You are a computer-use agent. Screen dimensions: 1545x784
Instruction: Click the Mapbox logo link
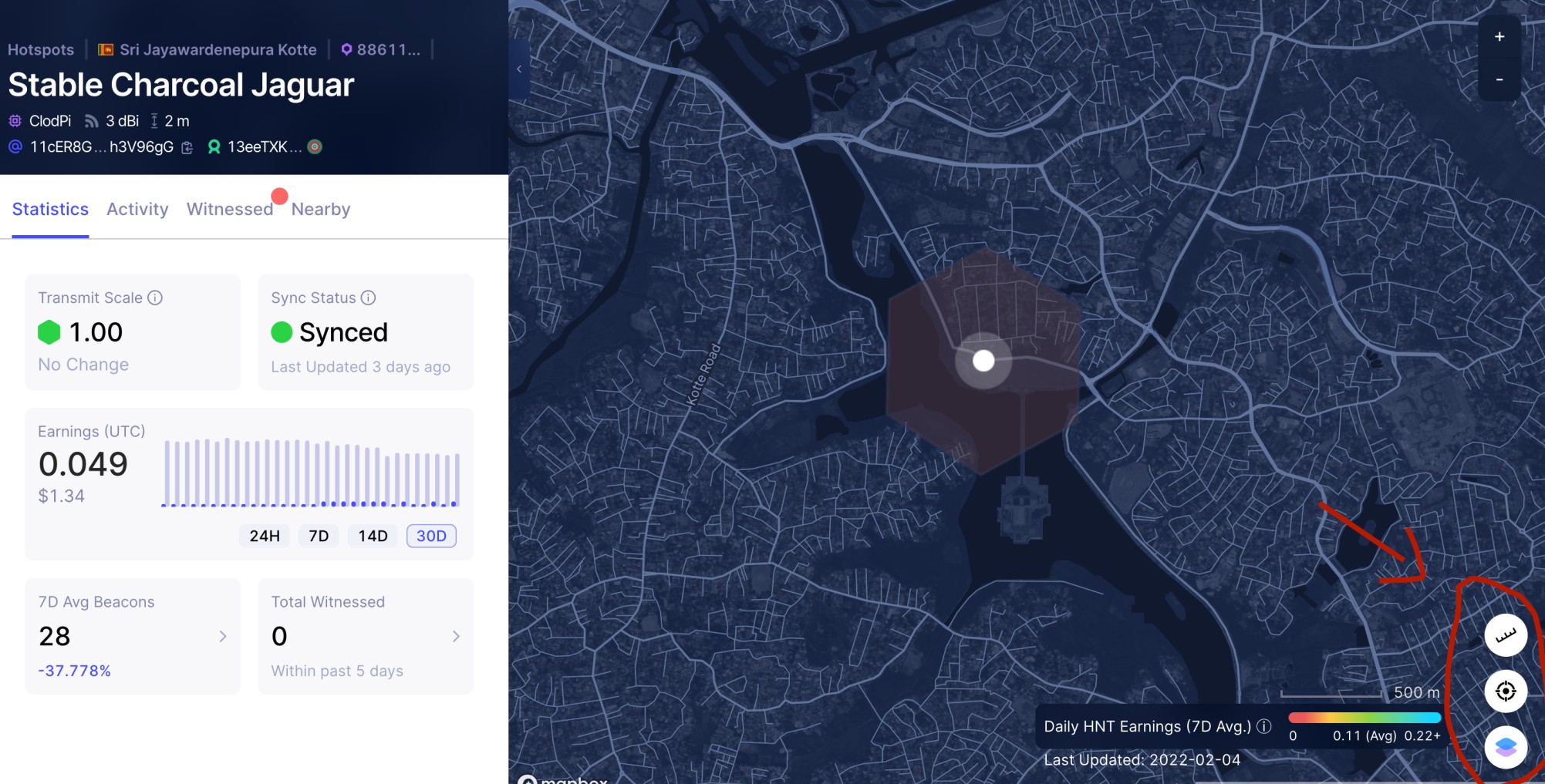pyautogui.click(x=563, y=779)
